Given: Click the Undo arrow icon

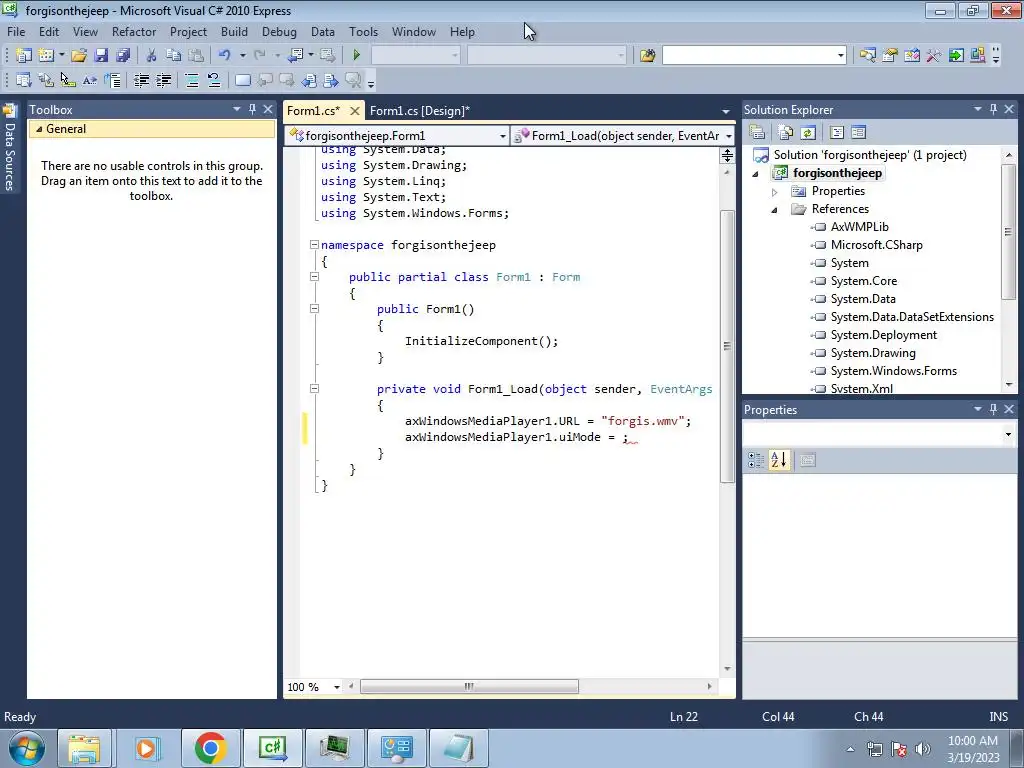Looking at the screenshot, I should point(224,56).
